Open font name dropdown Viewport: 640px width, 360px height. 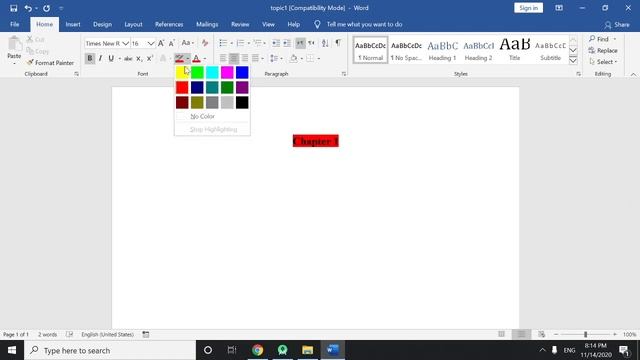[125, 43]
